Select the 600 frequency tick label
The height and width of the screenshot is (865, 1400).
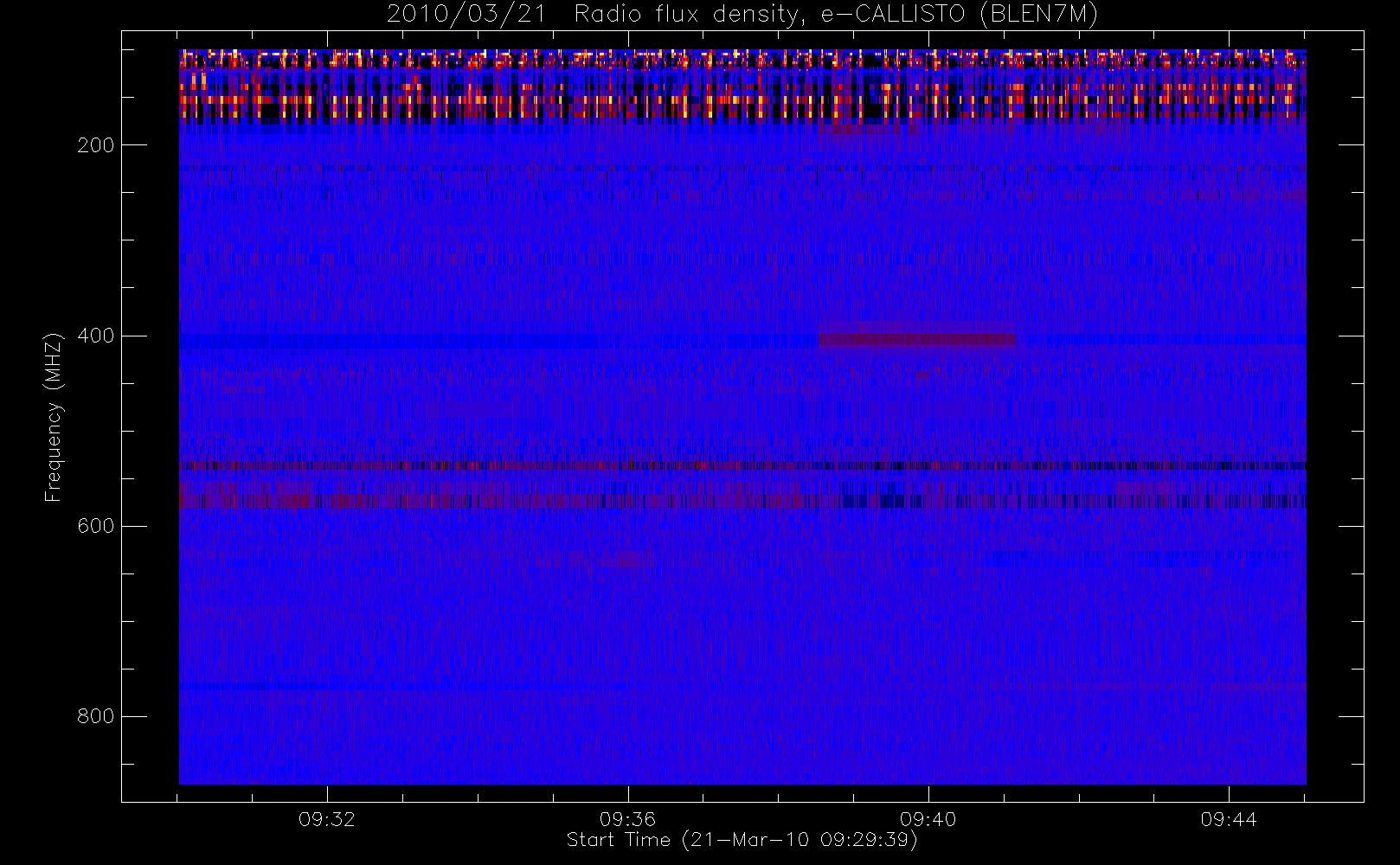pyautogui.click(x=96, y=526)
